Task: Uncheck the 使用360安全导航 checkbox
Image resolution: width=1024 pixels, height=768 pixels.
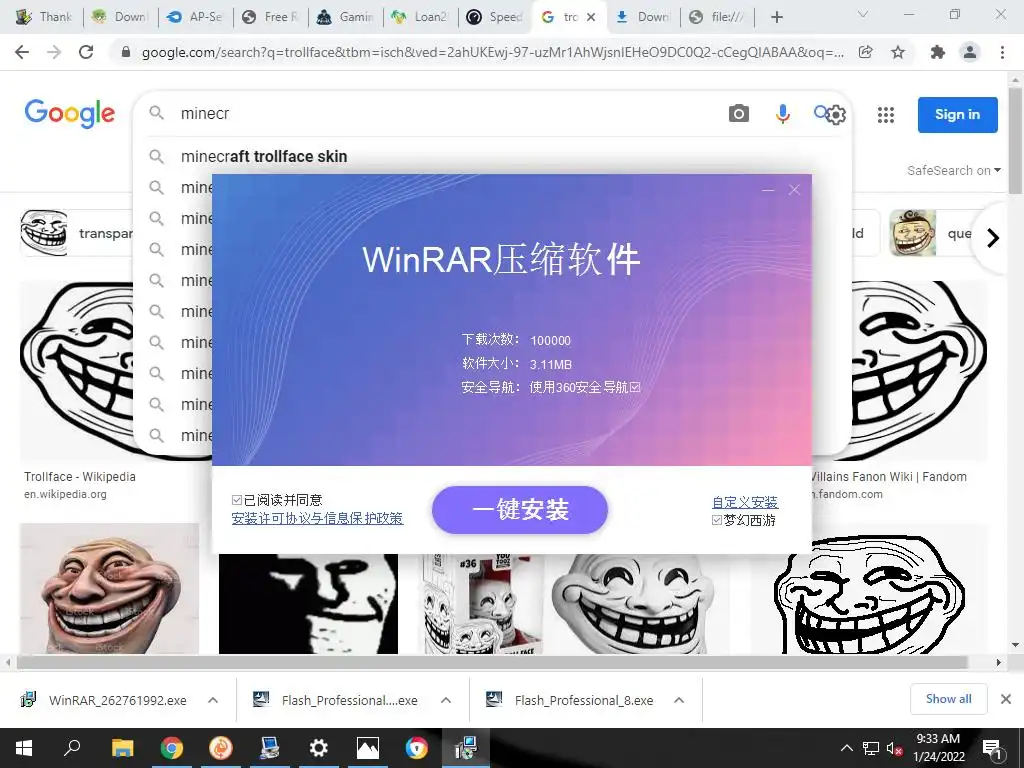Action: (635, 387)
